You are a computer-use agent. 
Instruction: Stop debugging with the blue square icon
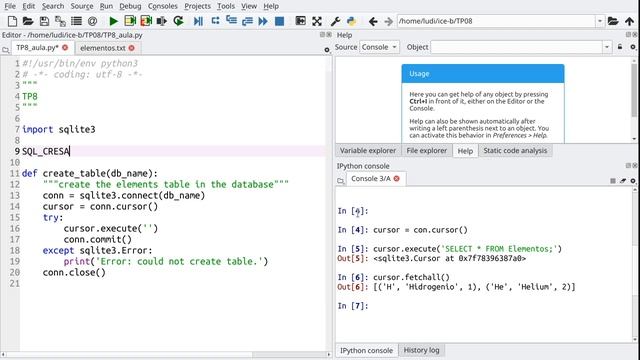click(280, 21)
